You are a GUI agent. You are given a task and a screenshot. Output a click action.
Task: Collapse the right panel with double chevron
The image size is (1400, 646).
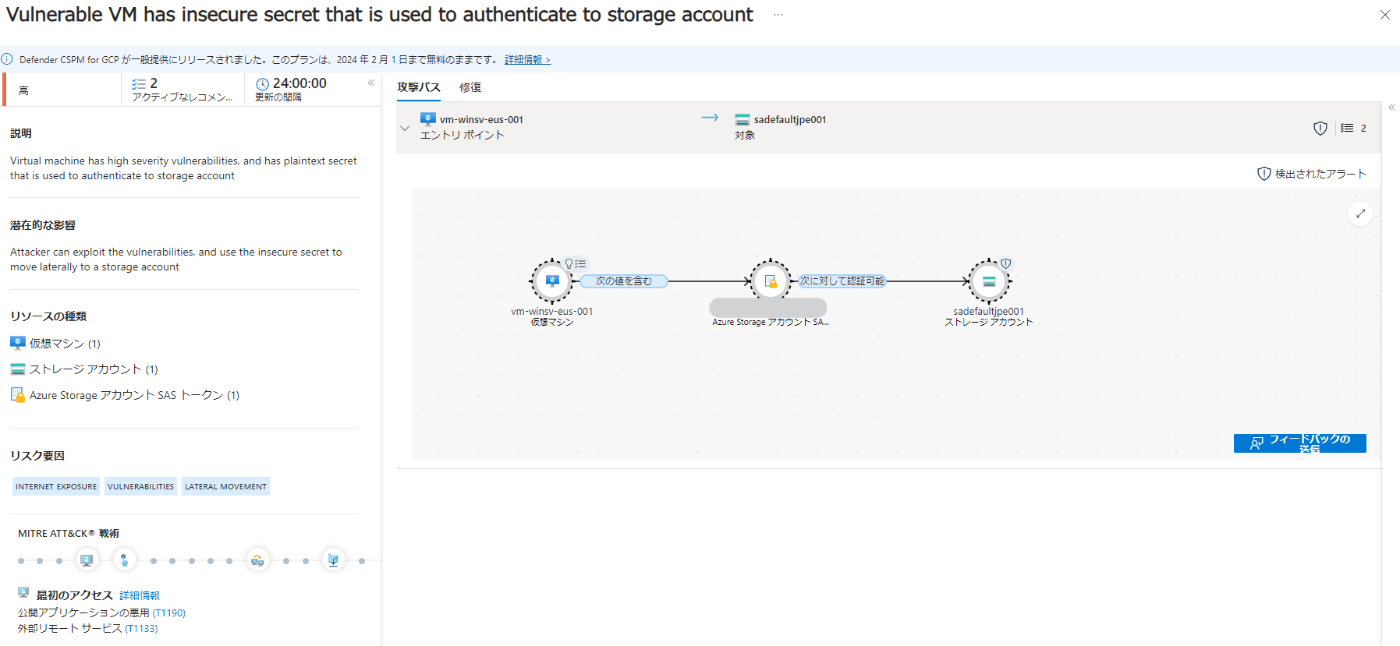coord(1391,107)
